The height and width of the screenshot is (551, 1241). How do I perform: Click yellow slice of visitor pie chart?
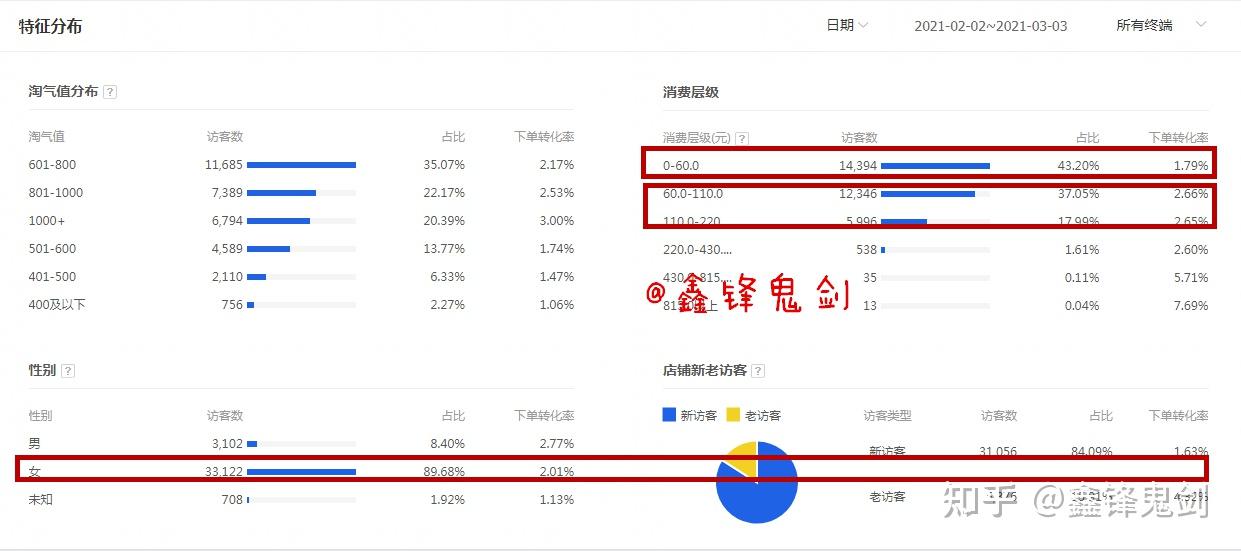pyautogui.click(x=742, y=459)
